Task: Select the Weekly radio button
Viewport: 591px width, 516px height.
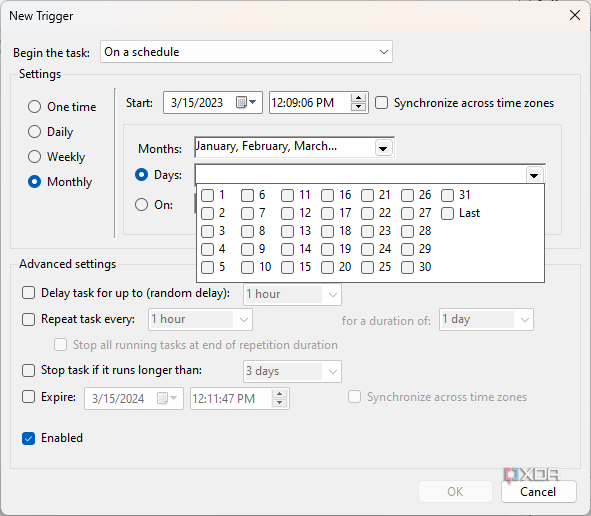Action: (x=34, y=156)
